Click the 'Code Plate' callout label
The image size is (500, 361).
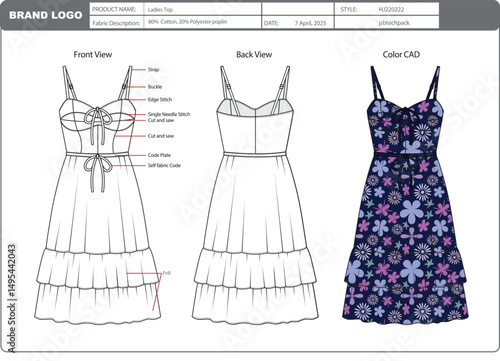click(x=159, y=155)
